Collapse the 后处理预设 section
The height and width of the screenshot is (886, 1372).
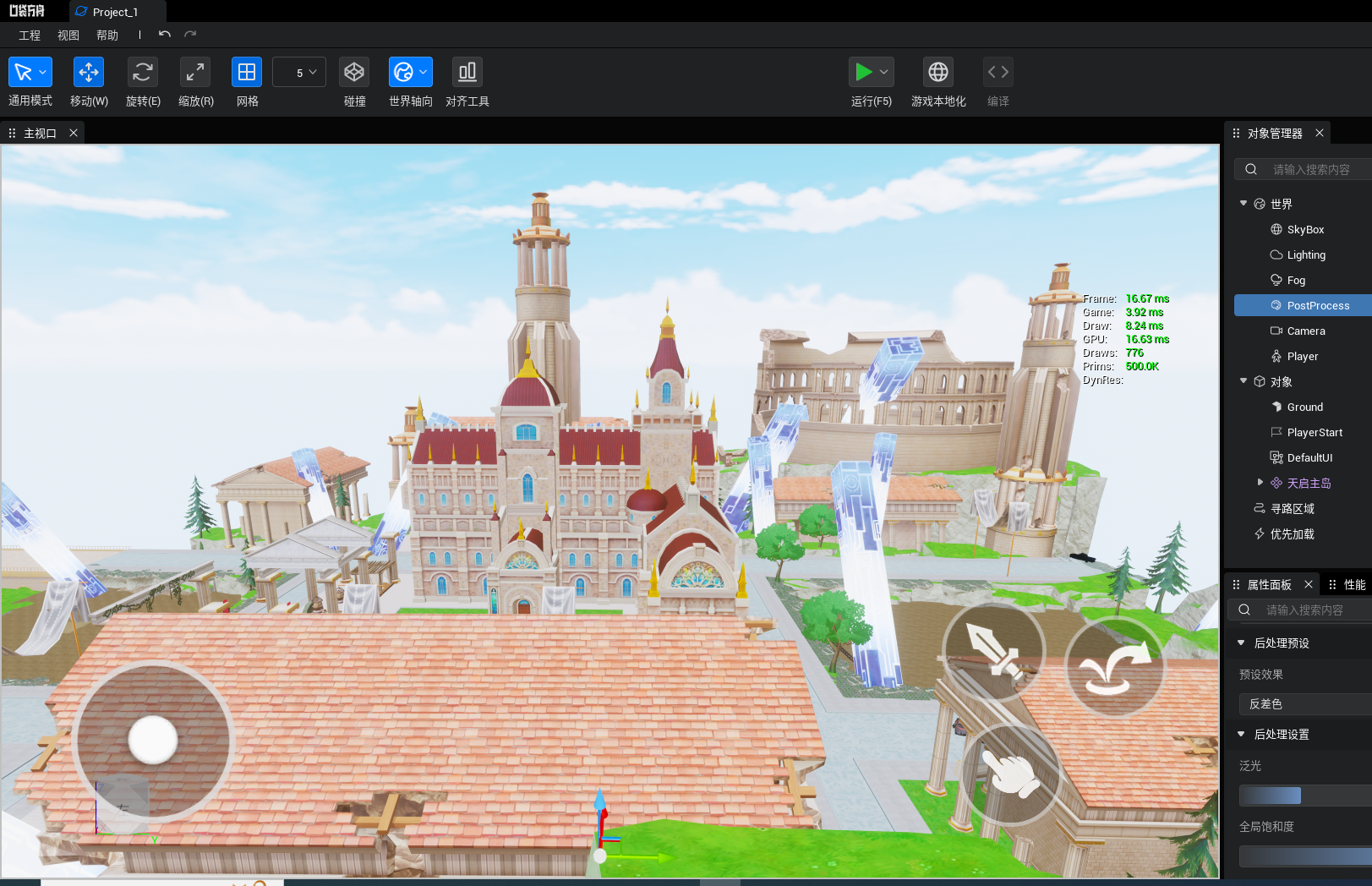(1241, 643)
